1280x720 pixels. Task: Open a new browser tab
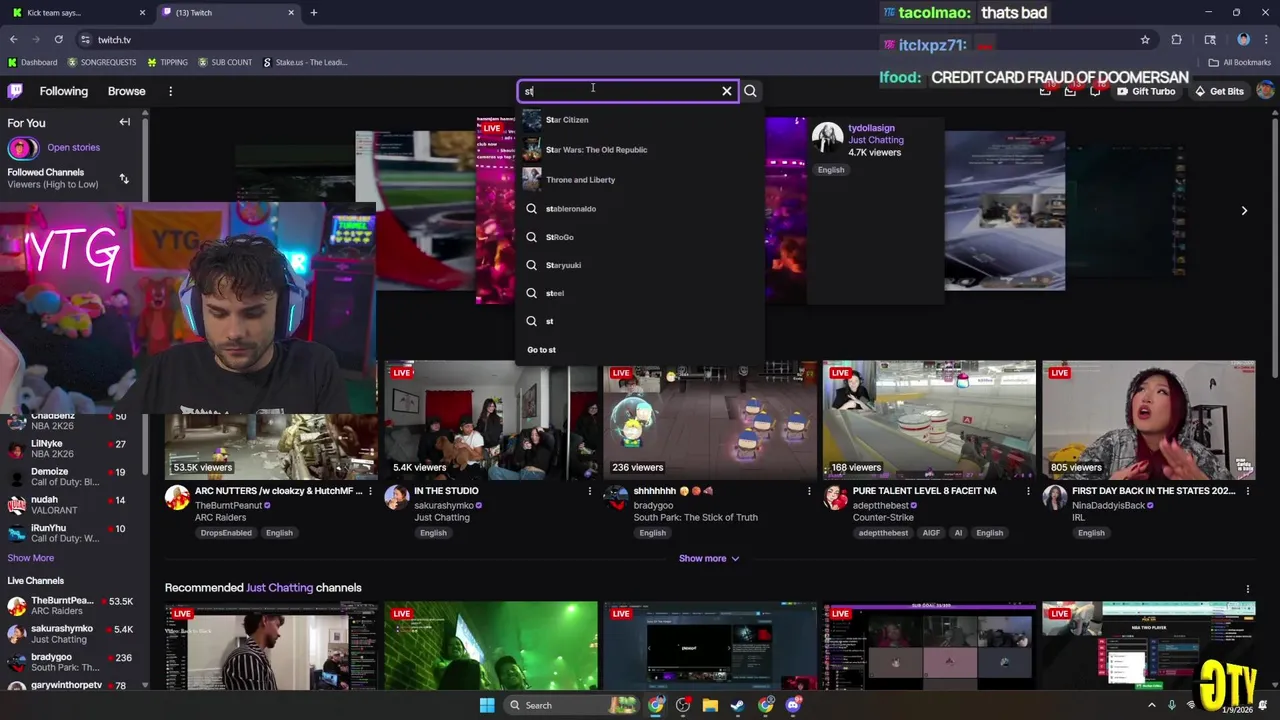point(314,13)
